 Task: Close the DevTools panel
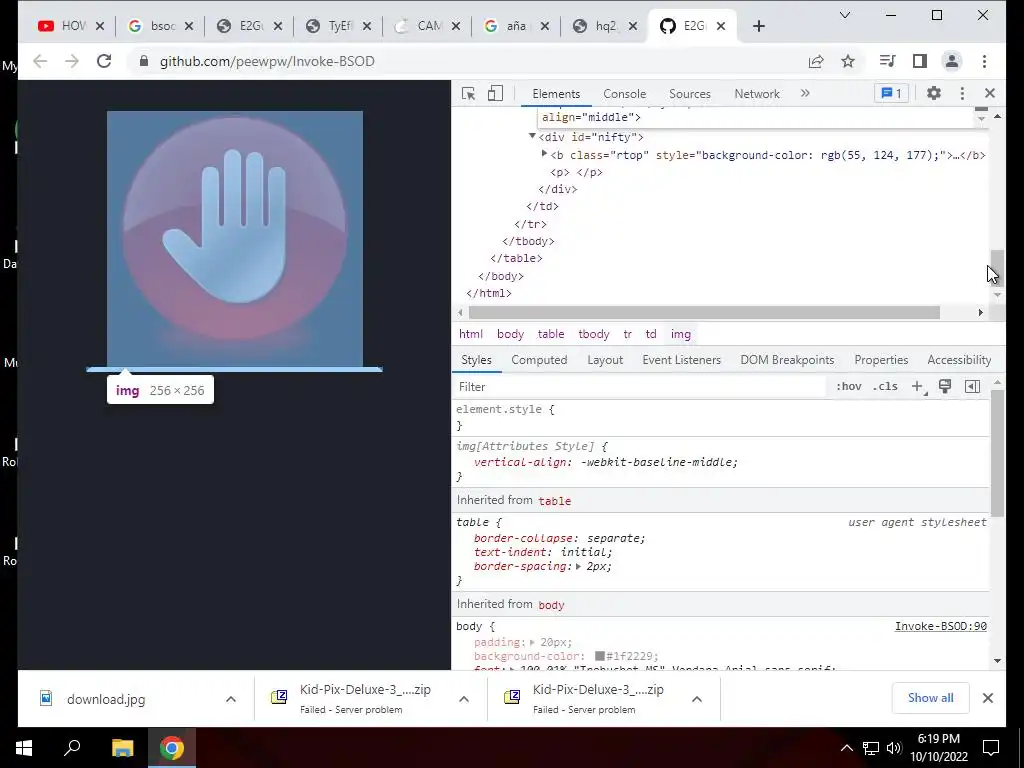990,93
